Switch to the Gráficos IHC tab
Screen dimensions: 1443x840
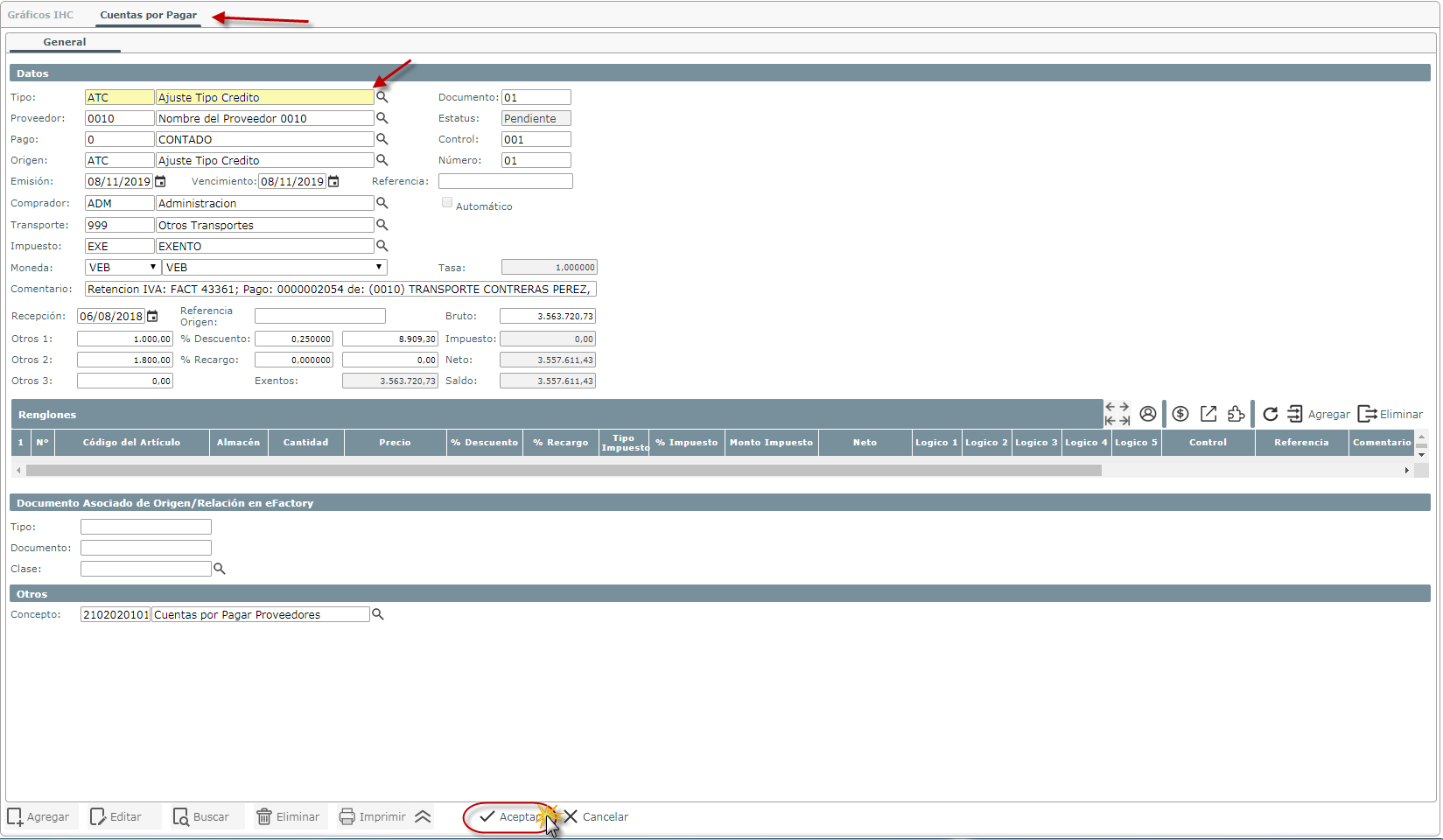click(40, 15)
